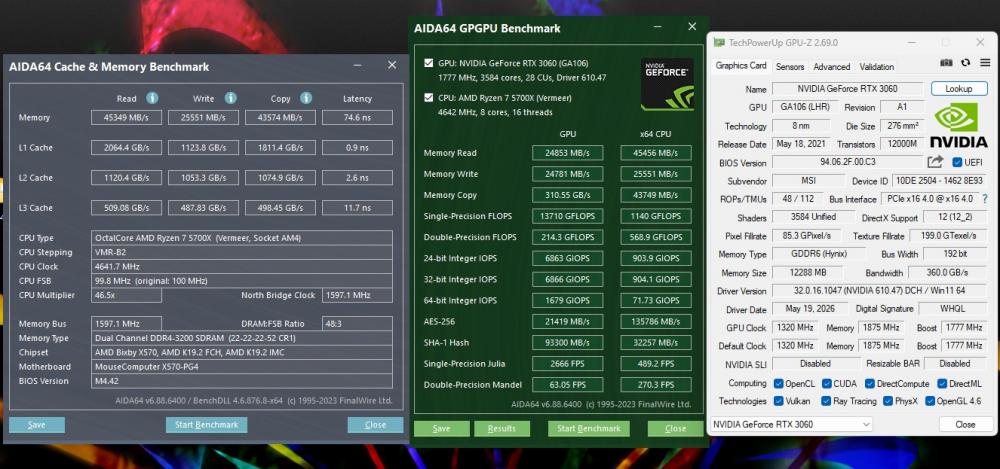Switch to the Sensors tab
The width and height of the screenshot is (1000, 469).
pyautogui.click(x=790, y=66)
